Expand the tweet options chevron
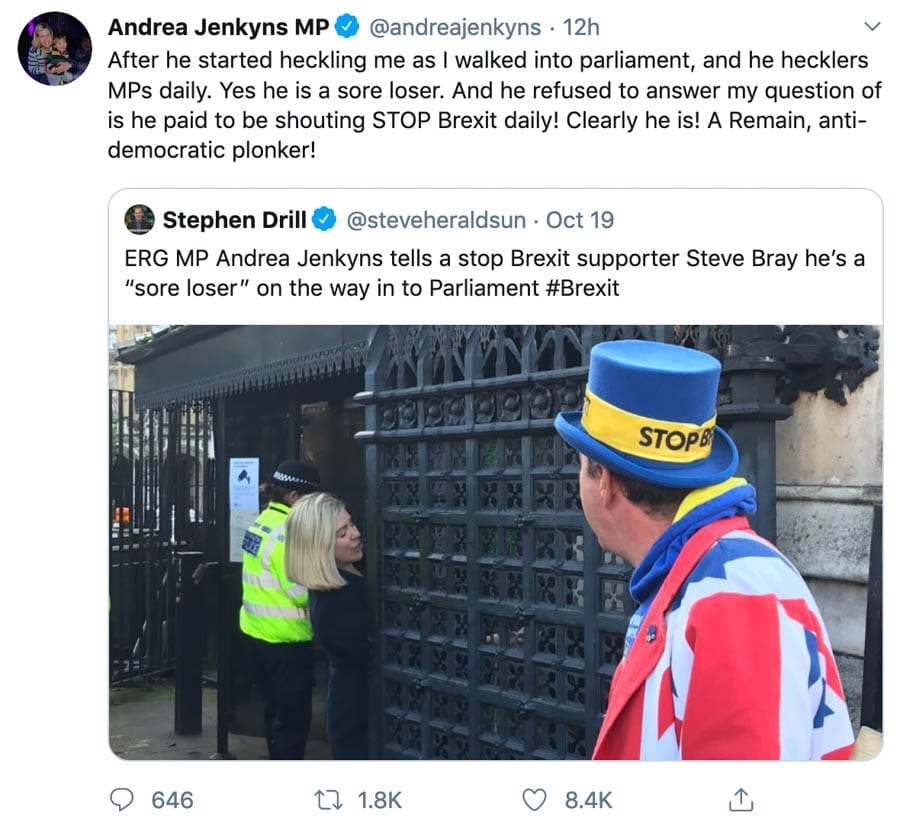Image resolution: width=900 pixels, height=828 pixels. click(x=871, y=26)
